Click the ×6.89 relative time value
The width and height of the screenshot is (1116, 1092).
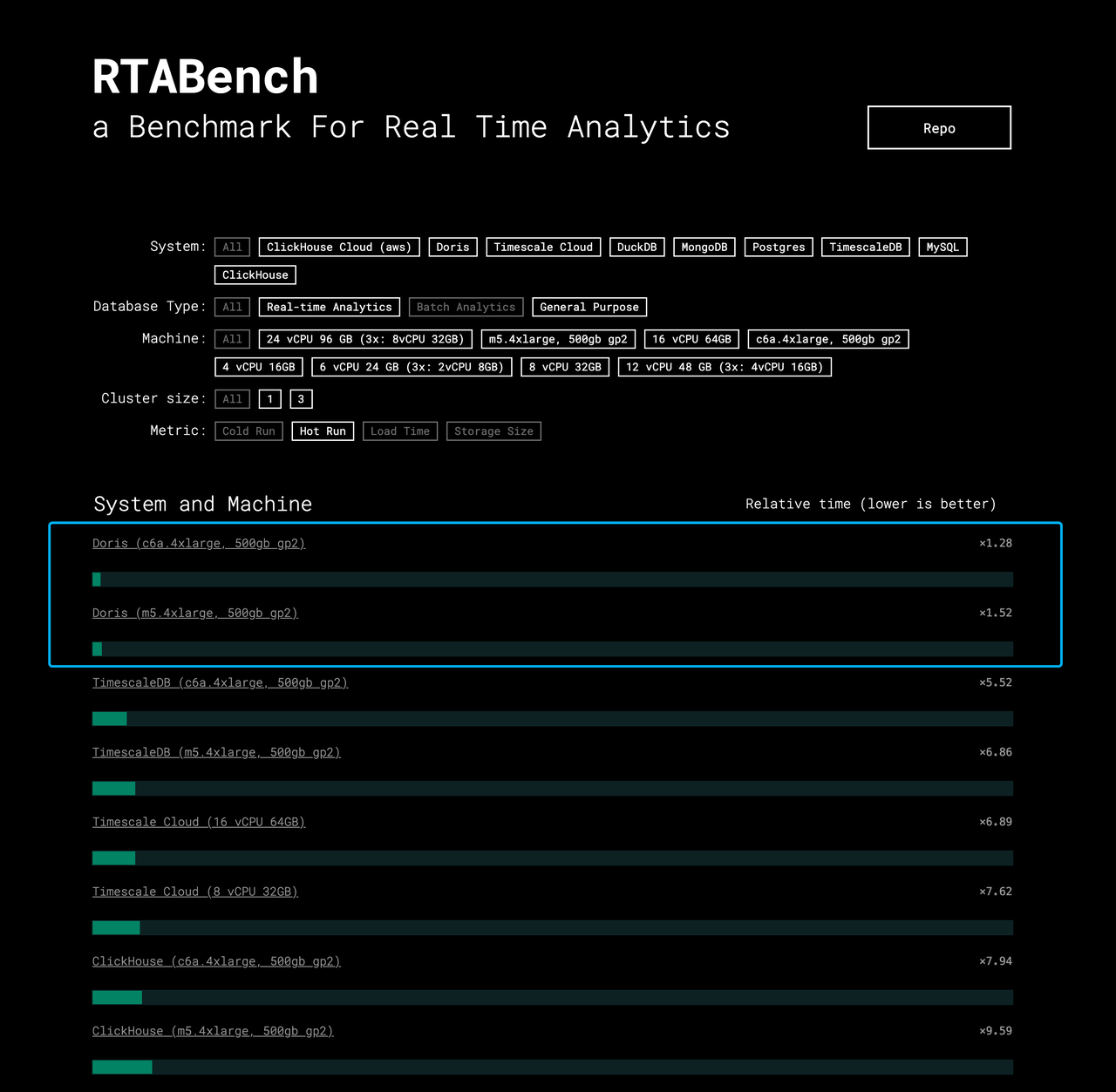(996, 822)
